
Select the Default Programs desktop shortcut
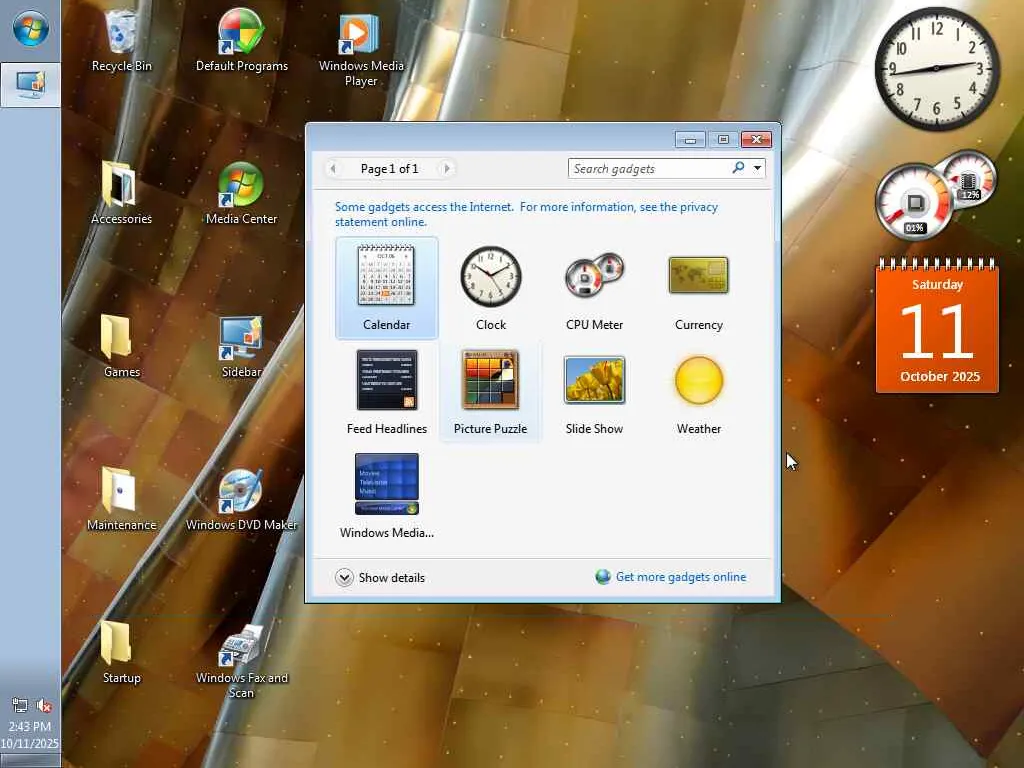pyautogui.click(x=242, y=40)
